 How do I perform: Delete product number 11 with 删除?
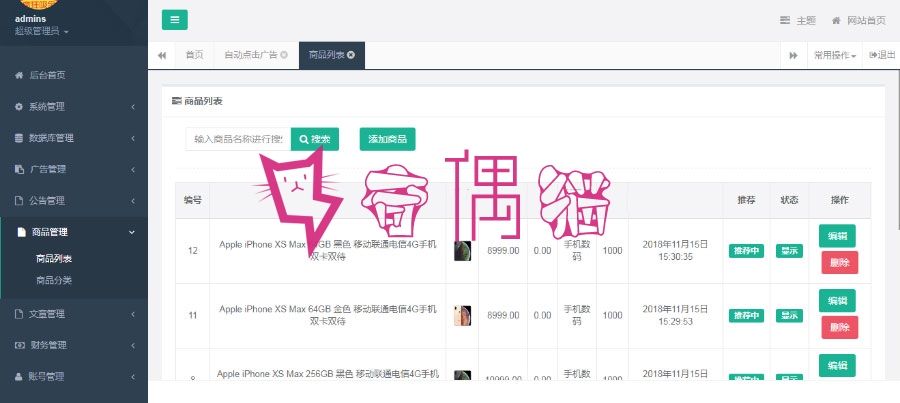tap(840, 327)
